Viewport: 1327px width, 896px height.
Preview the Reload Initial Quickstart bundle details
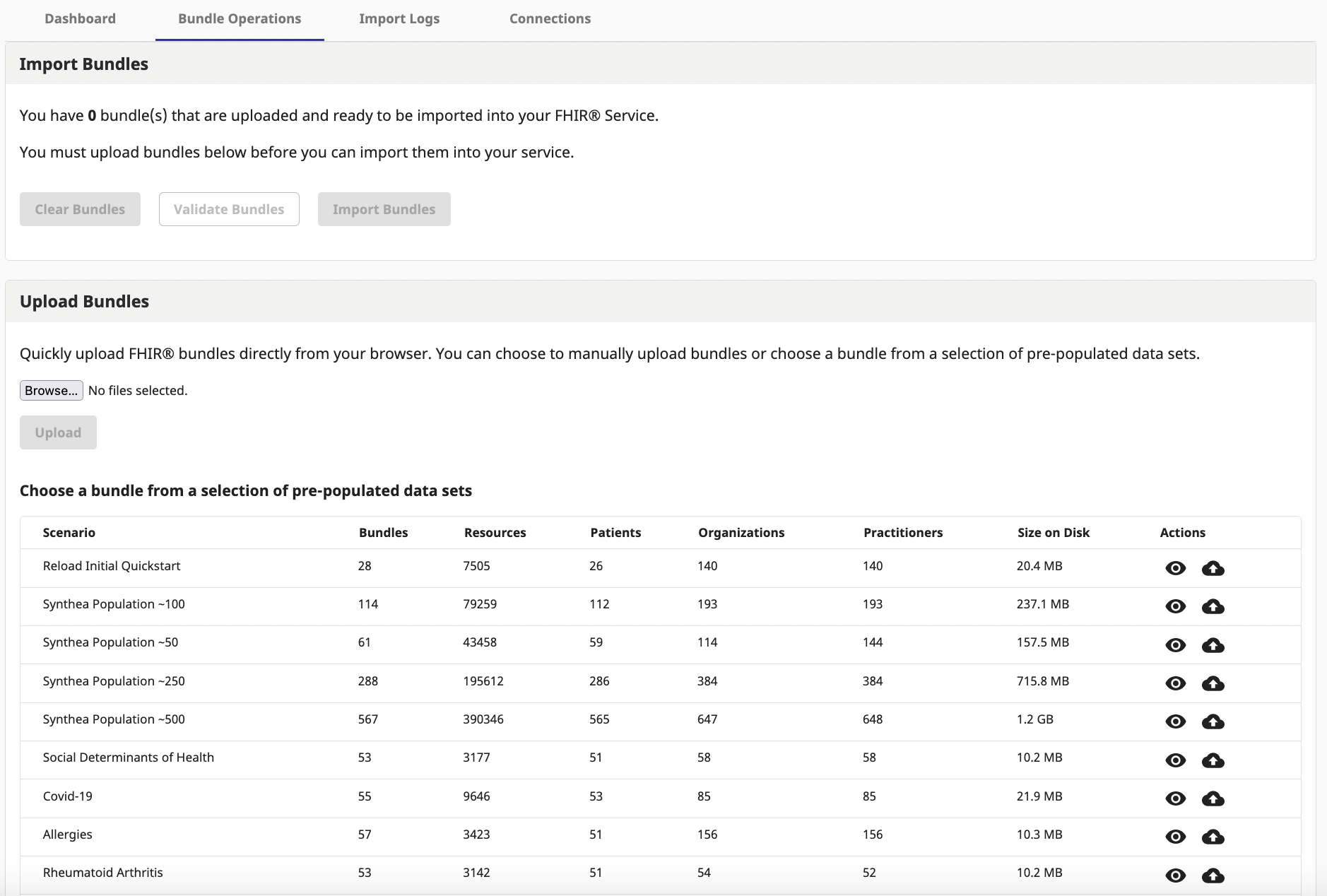(x=1175, y=568)
